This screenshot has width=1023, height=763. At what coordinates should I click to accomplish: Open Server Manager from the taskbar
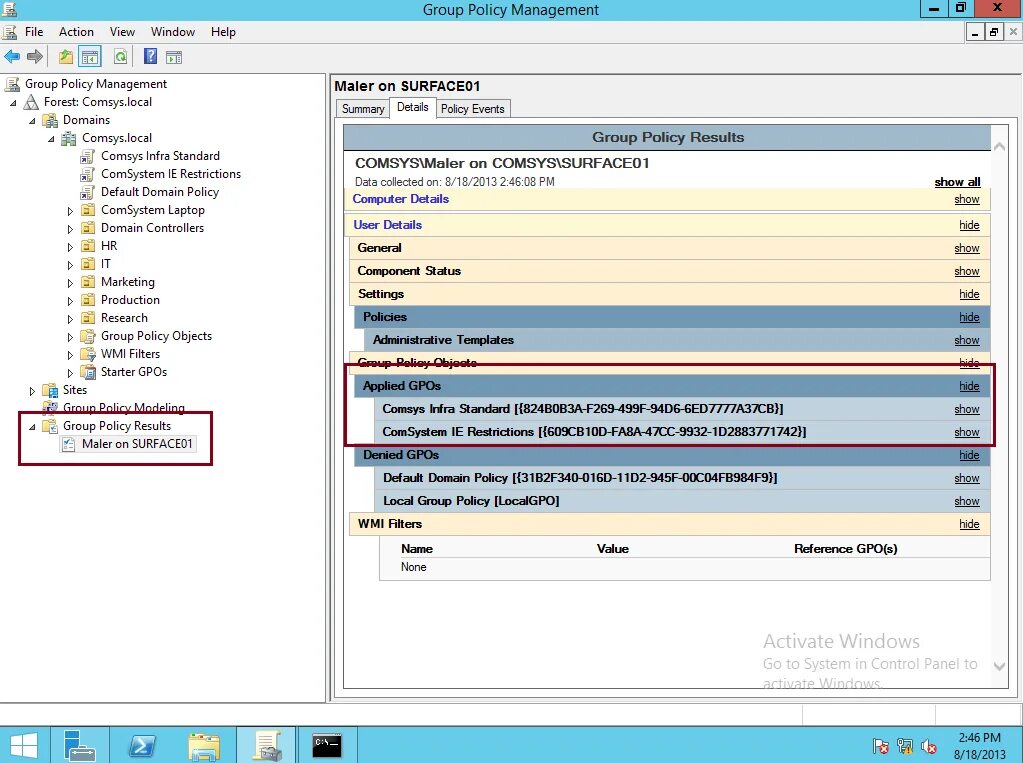click(x=79, y=745)
